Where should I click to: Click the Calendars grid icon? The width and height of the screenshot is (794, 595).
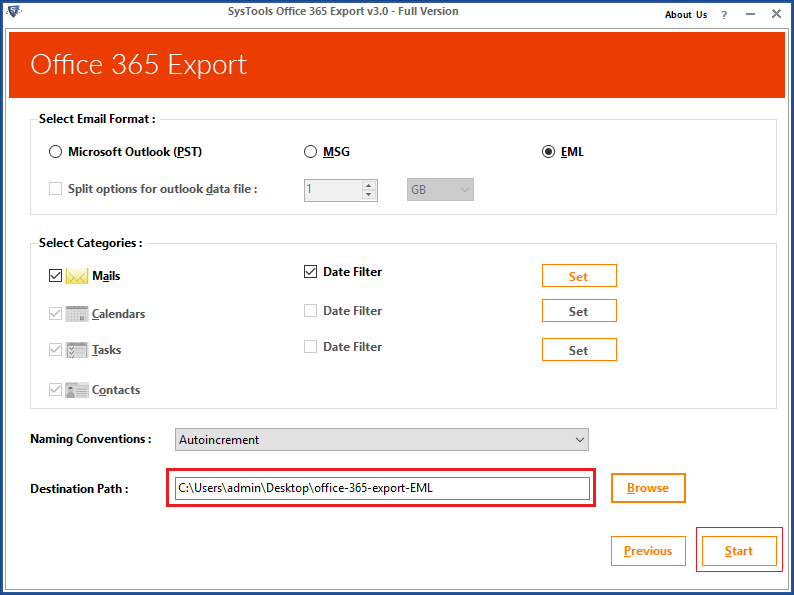[77, 314]
